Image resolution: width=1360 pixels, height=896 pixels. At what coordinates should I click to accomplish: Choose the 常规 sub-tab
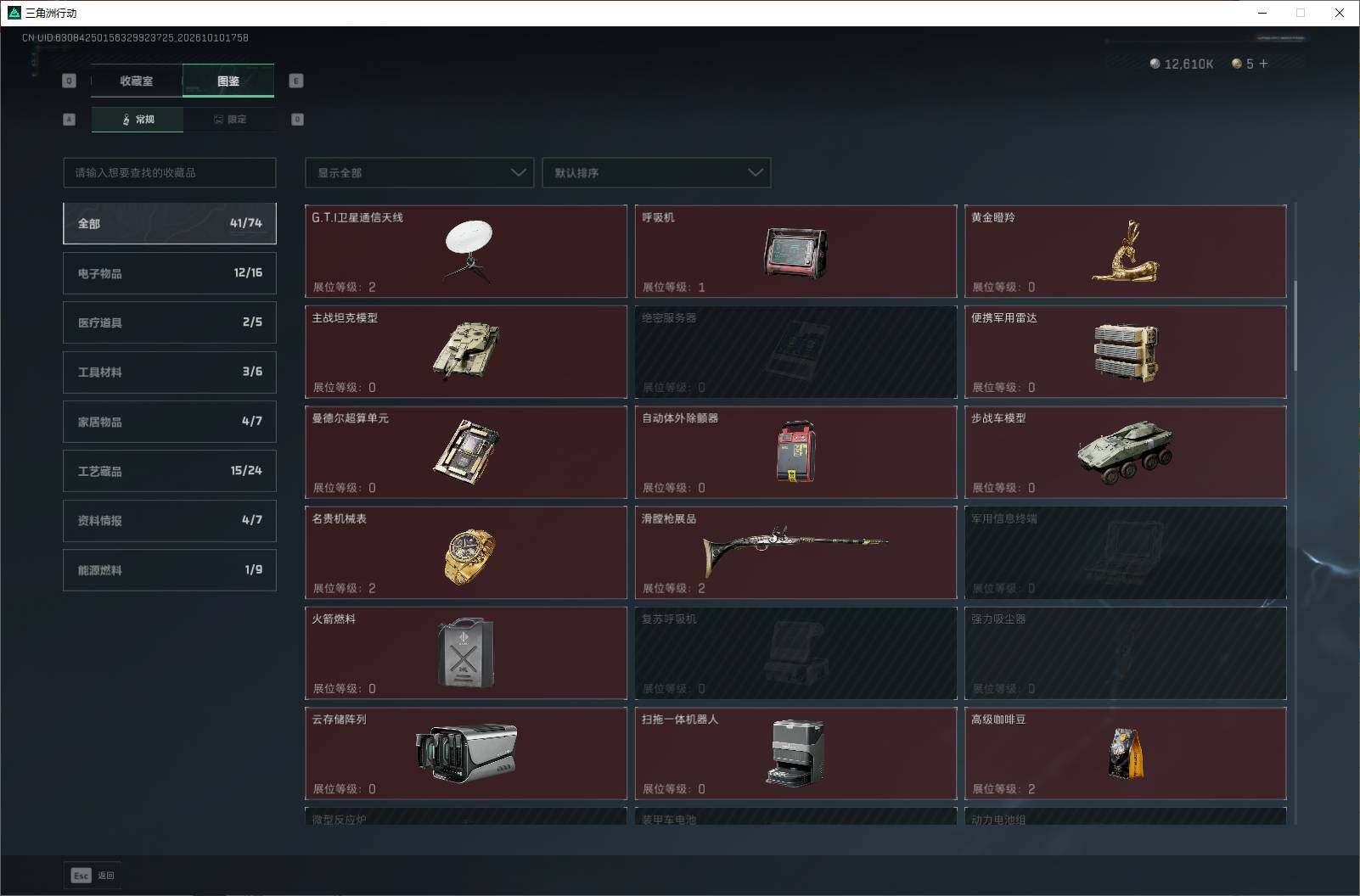point(138,120)
